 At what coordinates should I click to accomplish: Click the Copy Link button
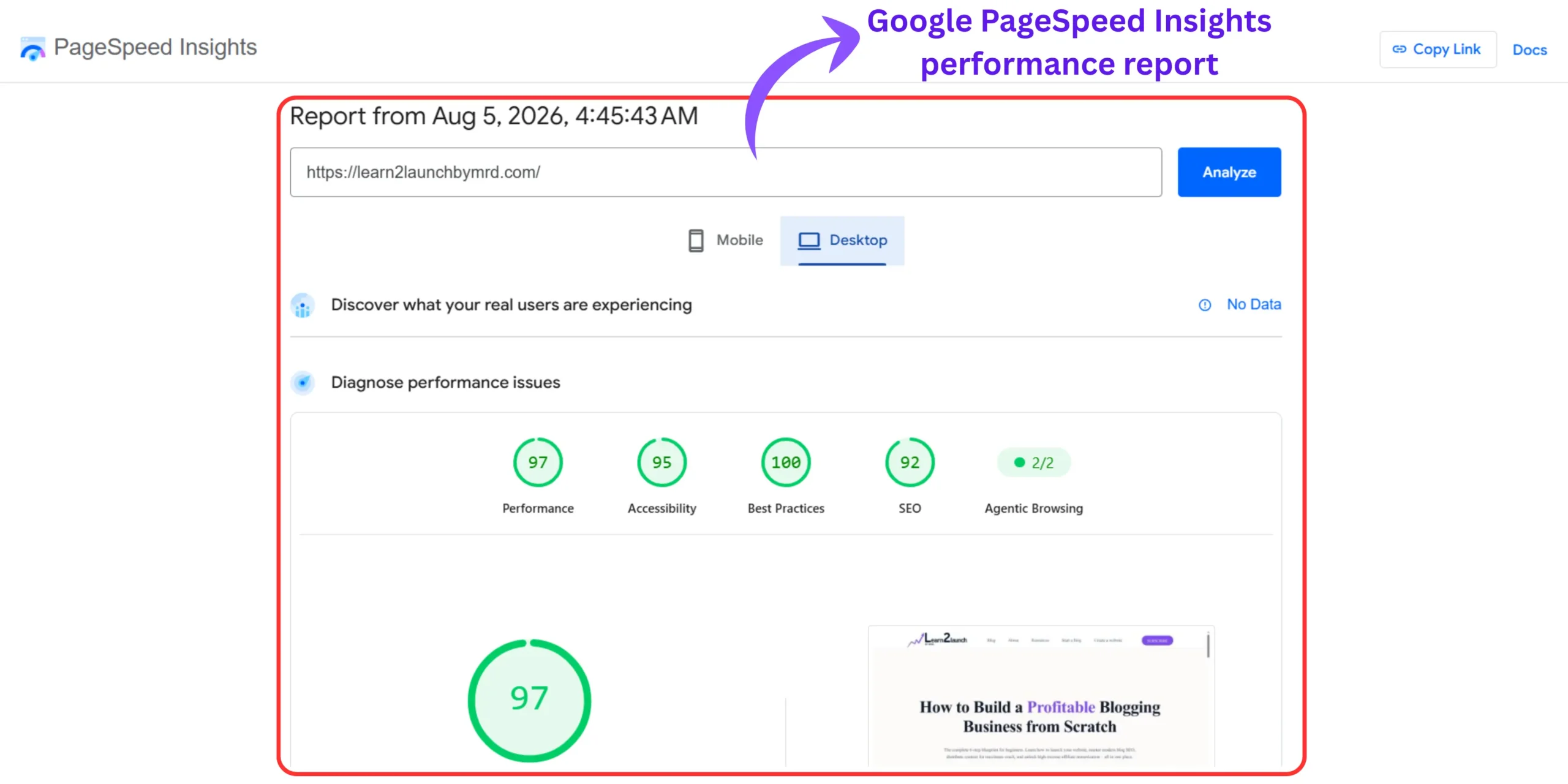[1438, 49]
